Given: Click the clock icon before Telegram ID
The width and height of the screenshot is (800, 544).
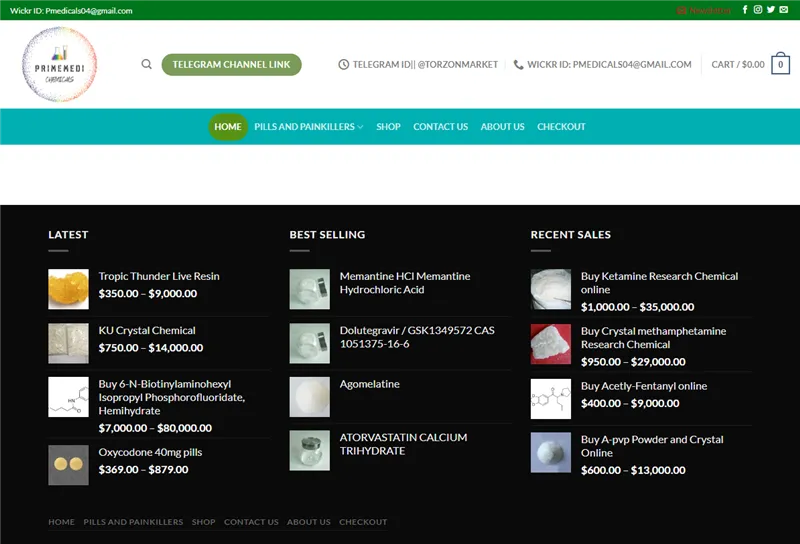Looking at the screenshot, I should (344, 64).
